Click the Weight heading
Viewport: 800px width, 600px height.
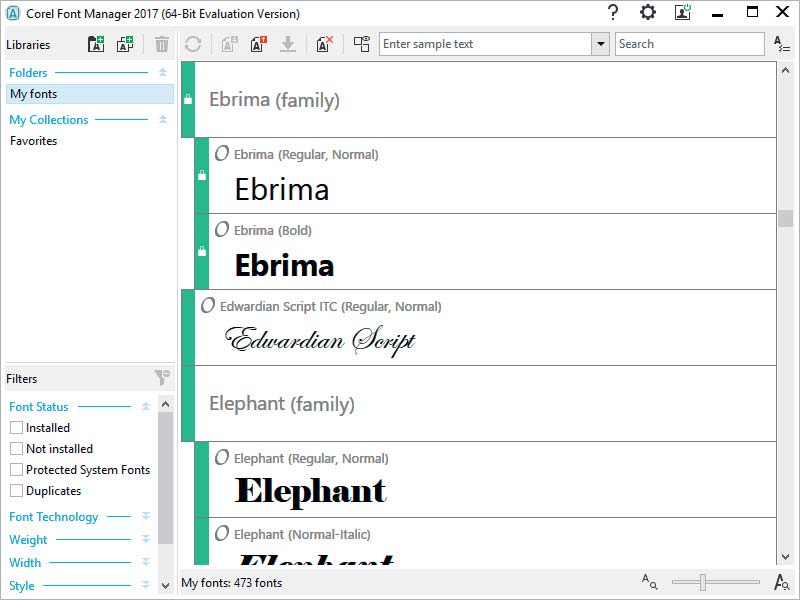click(x=28, y=539)
